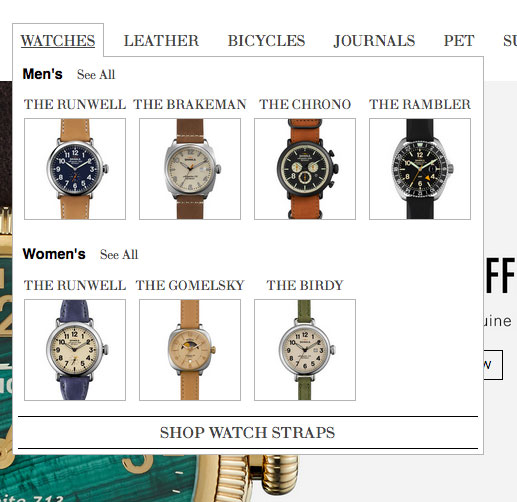The width and height of the screenshot is (517, 502).
Task: Open The Gomelsky title link
Action: coord(190,285)
